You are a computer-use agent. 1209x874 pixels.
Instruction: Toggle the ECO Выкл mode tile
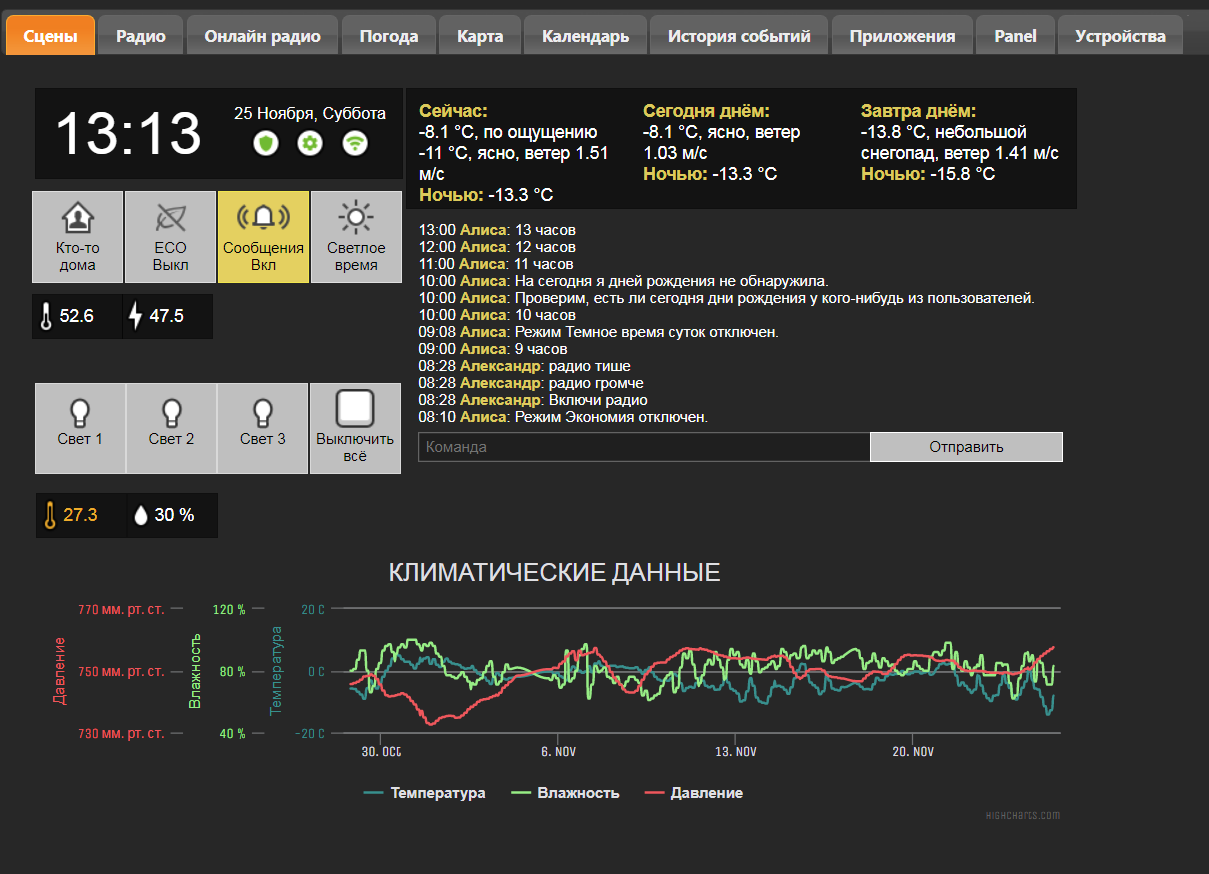(170, 237)
